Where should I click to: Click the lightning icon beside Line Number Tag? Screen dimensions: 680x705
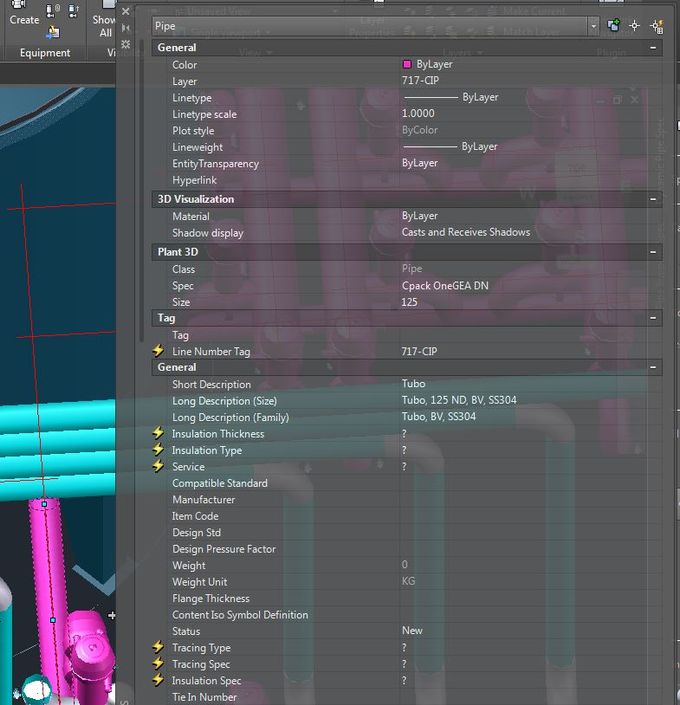point(158,351)
